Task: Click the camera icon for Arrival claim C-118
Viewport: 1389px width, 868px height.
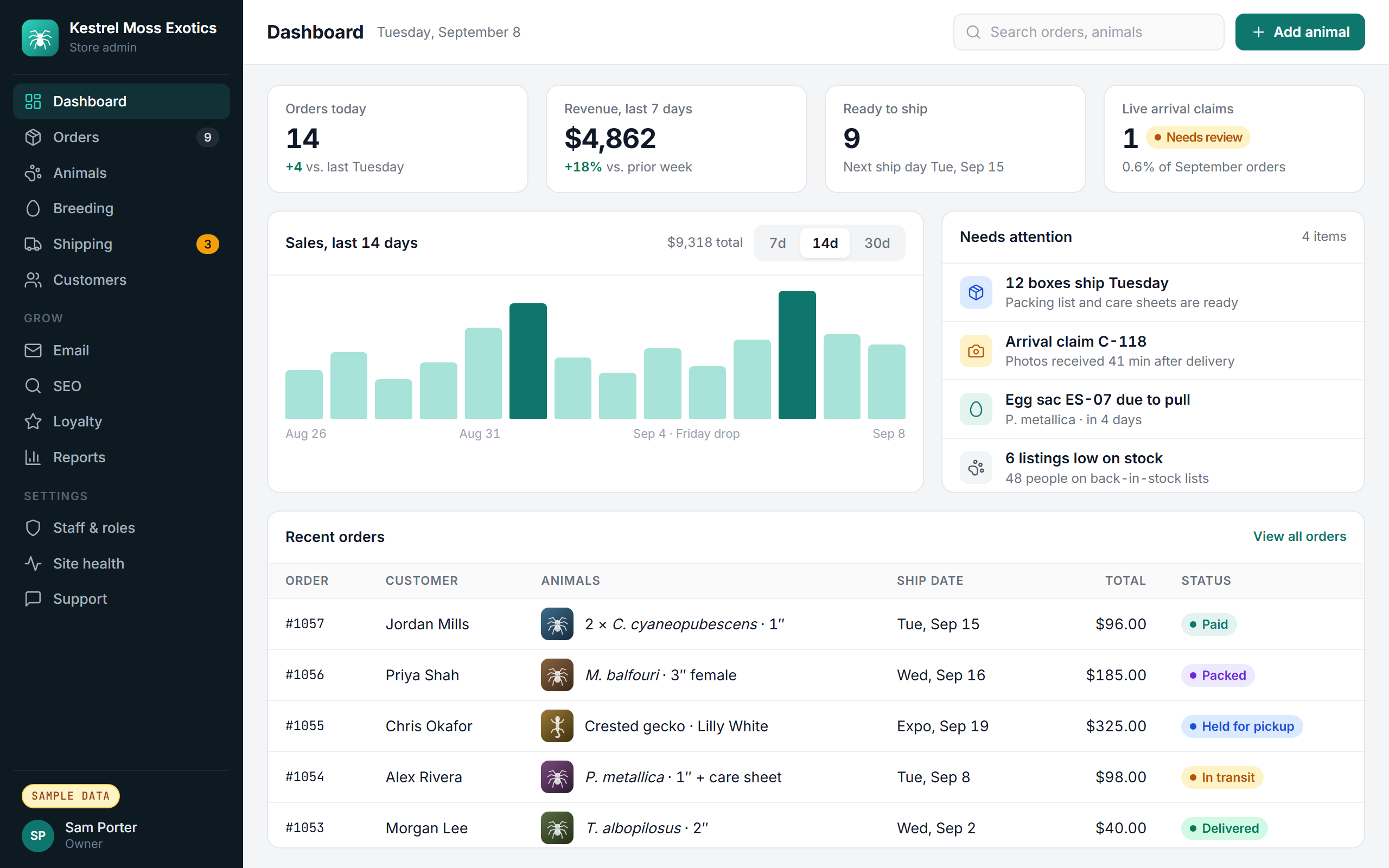Action: pos(976,351)
